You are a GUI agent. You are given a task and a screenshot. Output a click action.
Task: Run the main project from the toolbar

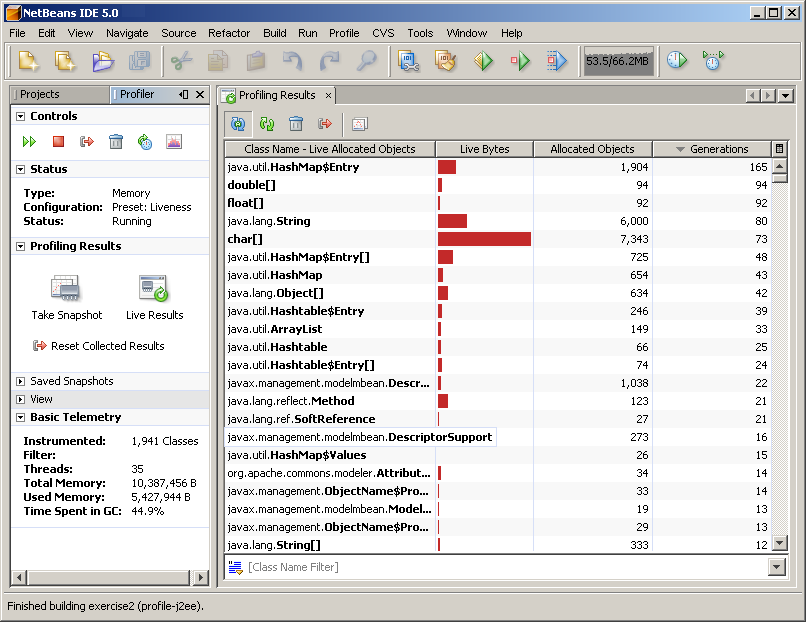click(x=483, y=61)
